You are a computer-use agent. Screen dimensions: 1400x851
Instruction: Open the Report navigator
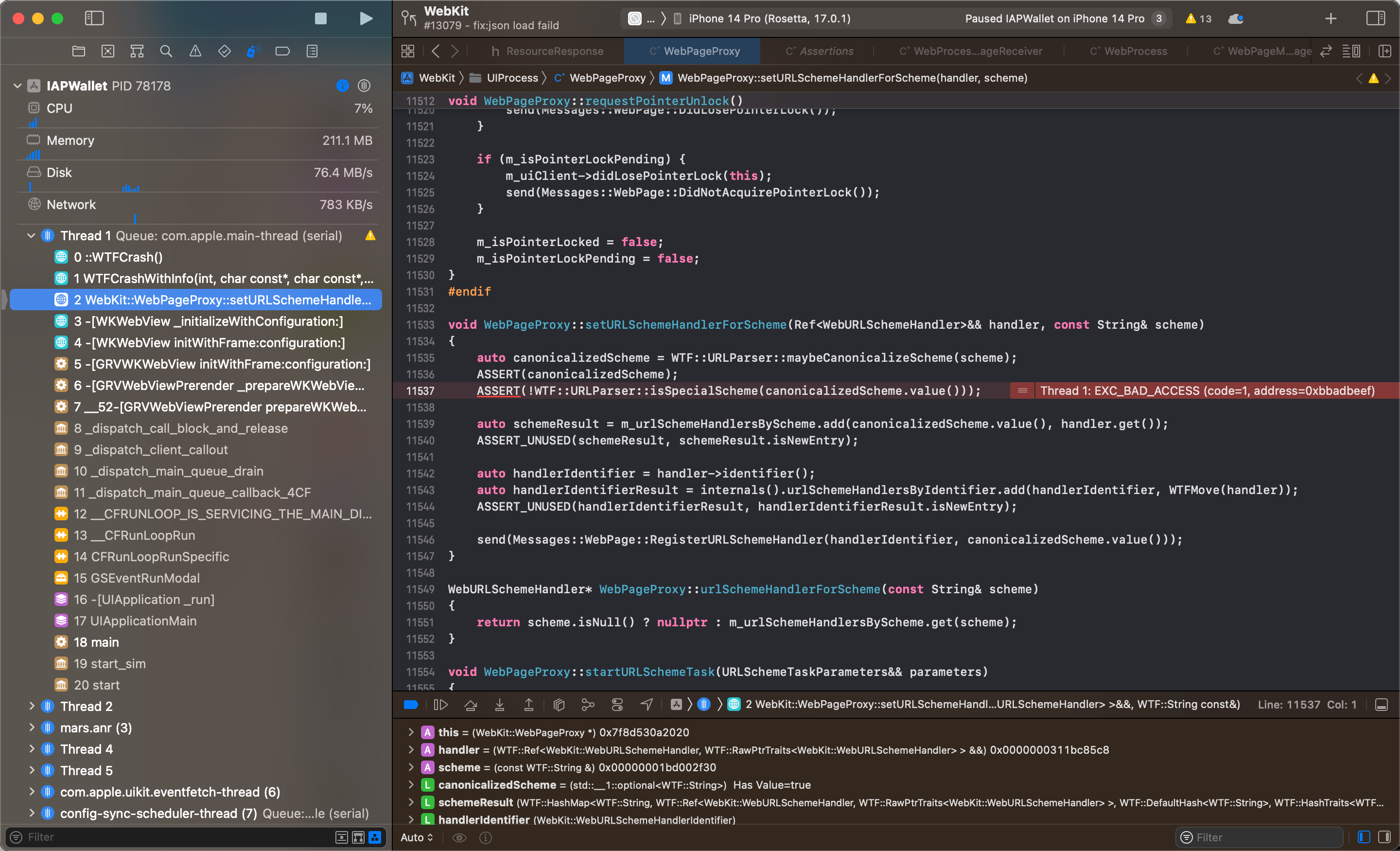pyautogui.click(x=312, y=51)
